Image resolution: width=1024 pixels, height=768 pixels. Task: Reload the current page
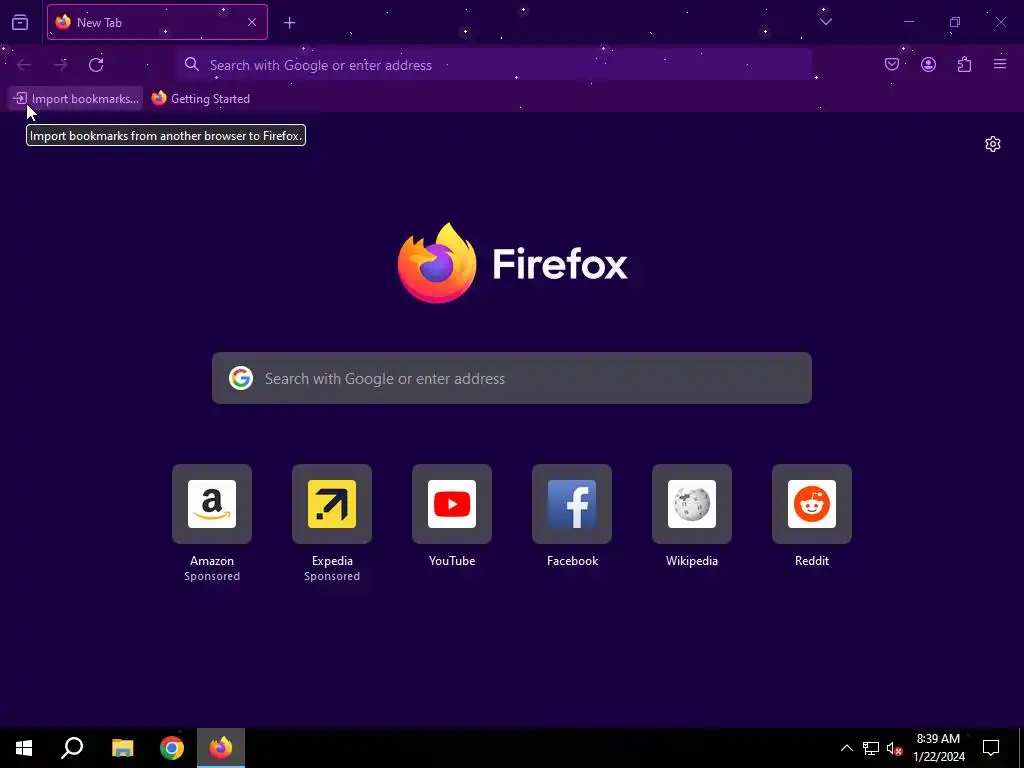point(96,65)
